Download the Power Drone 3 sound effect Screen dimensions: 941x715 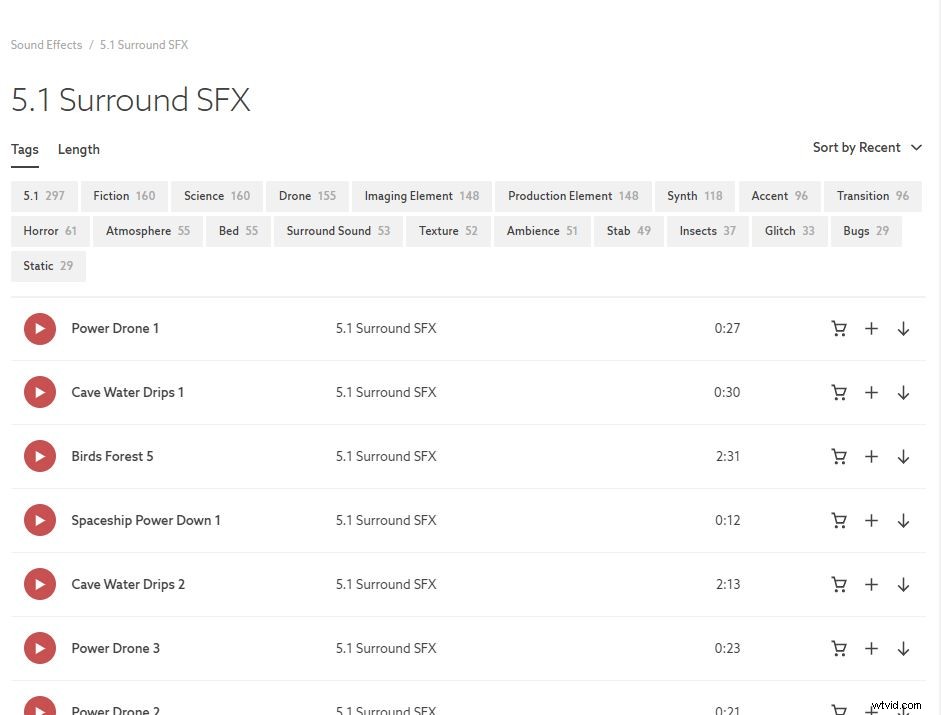pyautogui.click(x=903, y=648)
